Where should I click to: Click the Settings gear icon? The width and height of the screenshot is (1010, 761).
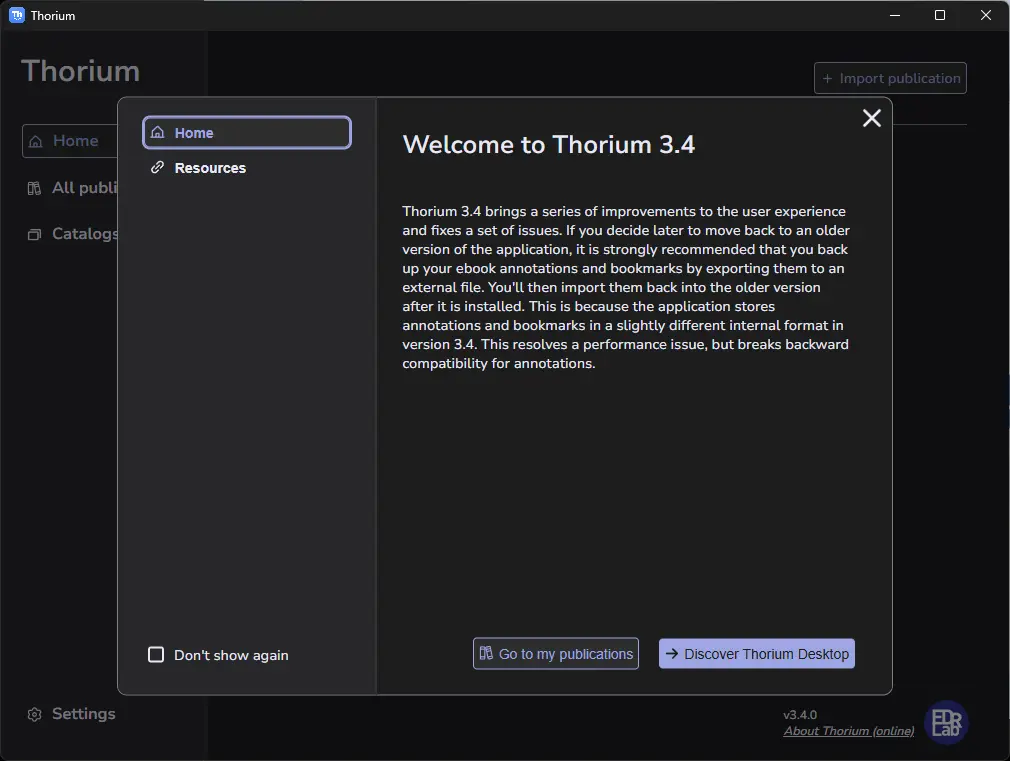coord(35,715)
